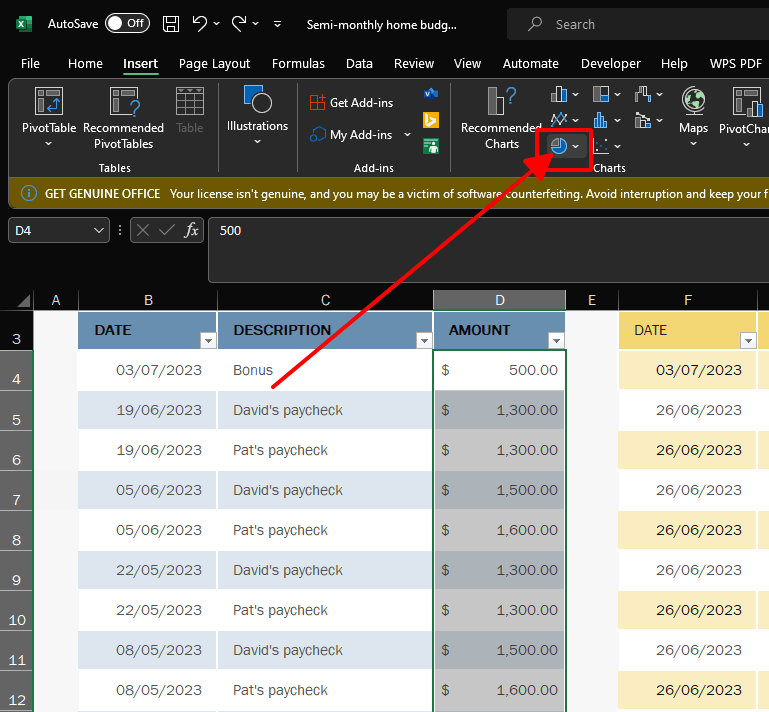
Task: Switch to the Formulas tab
Action: click(298, 63)
